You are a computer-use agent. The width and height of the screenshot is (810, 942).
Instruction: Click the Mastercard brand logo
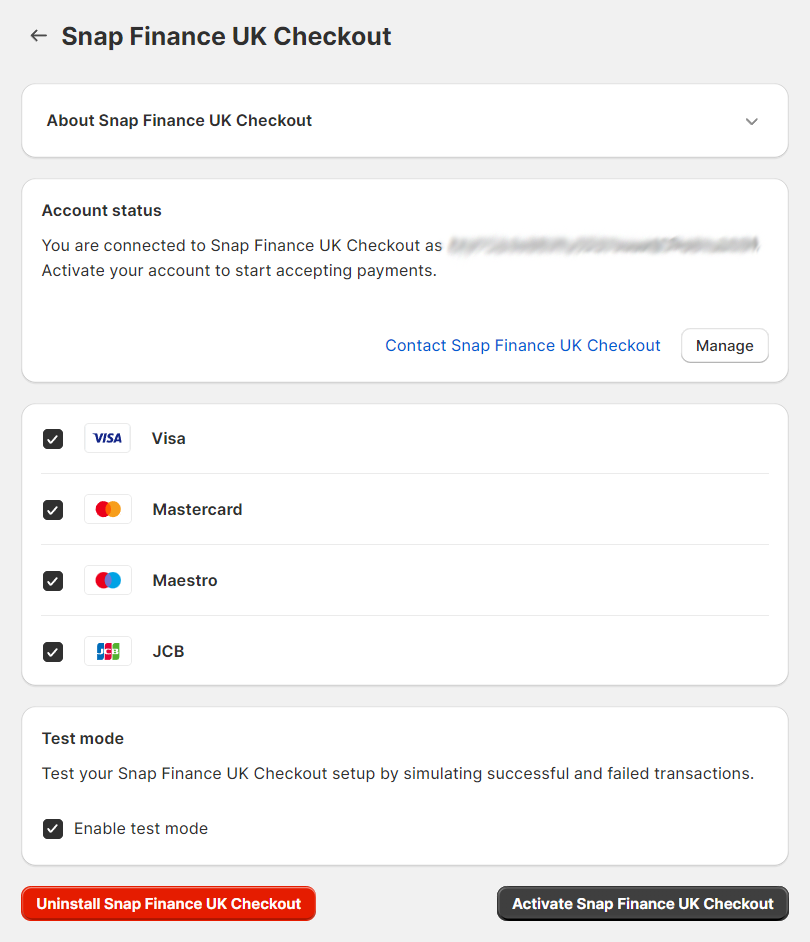[107, 509]
